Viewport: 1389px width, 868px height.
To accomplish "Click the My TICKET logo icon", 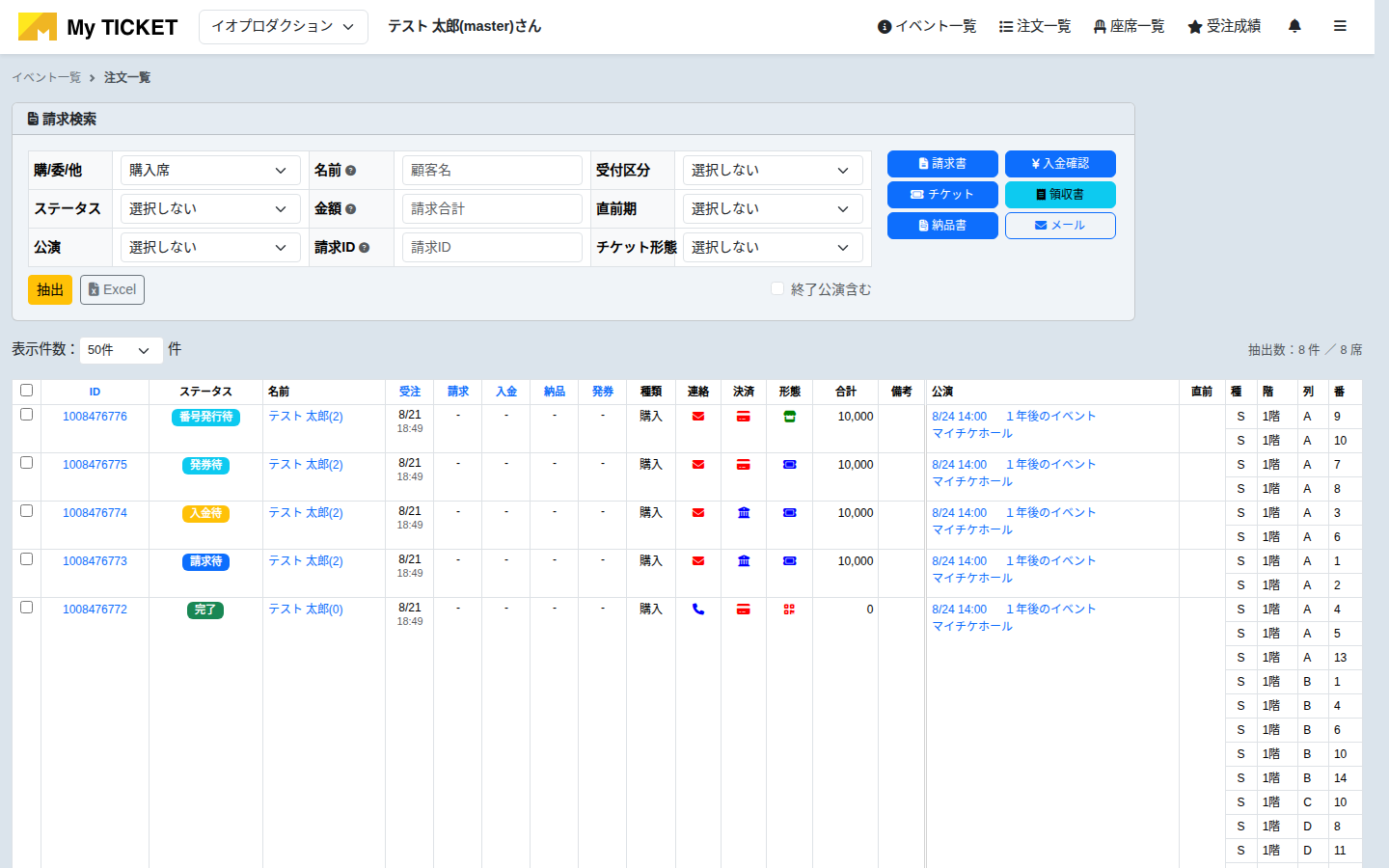I will coord(38,27).
